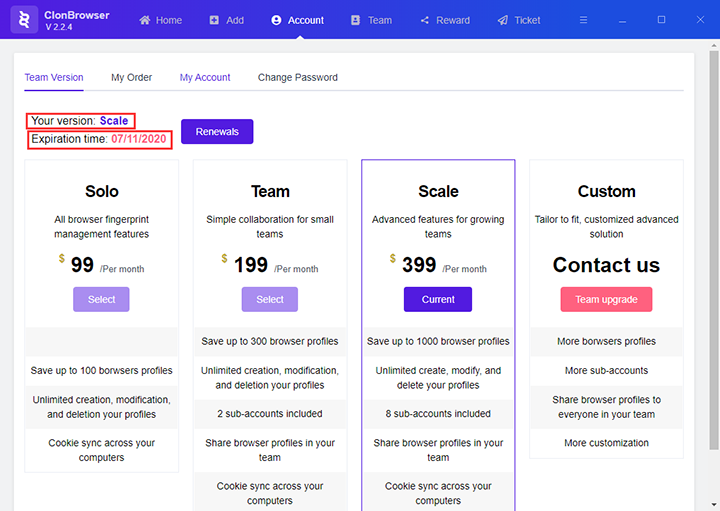Click the Scale version label text
The width and height of the screenshot is (720, 511).
(x=114, y=121)
